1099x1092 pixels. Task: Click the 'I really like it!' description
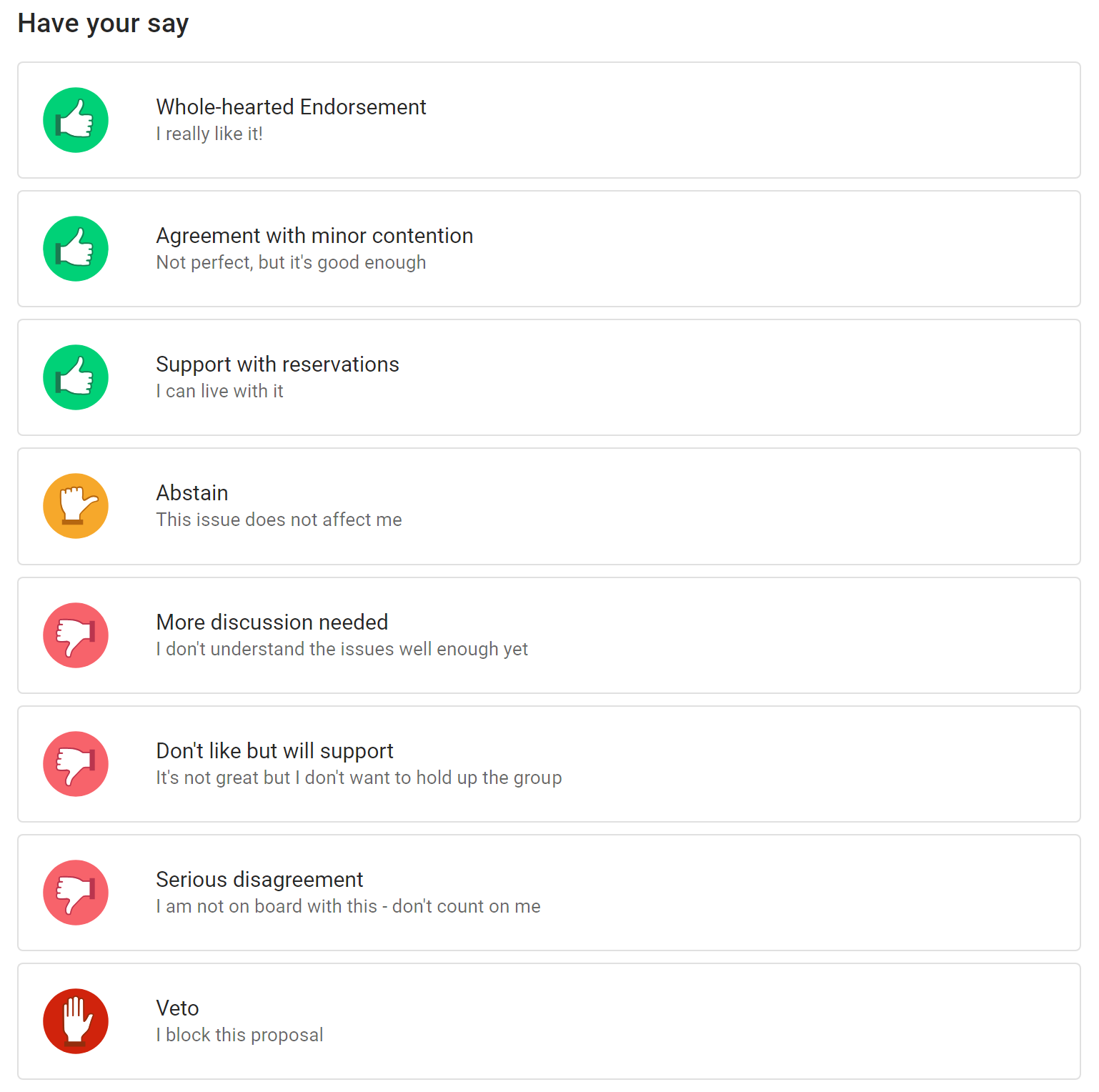(209, 134)
